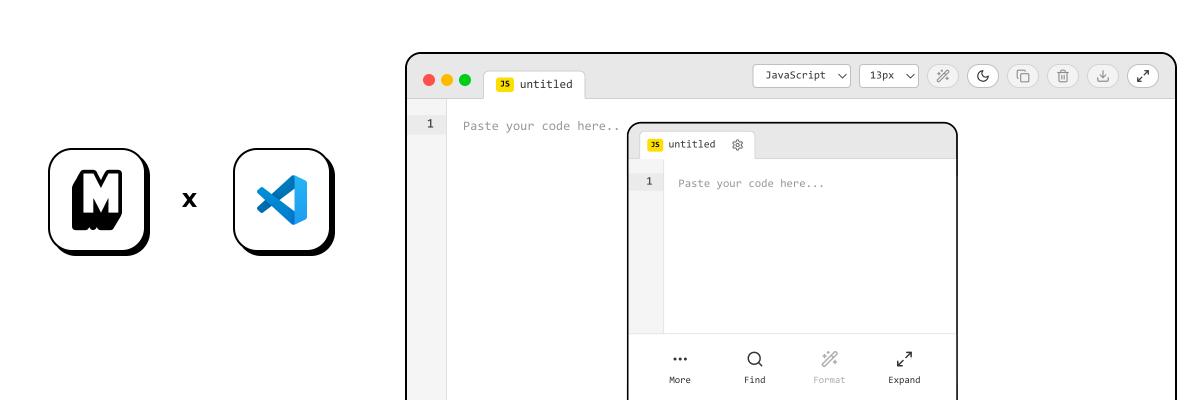Click the code placeholder in the large editor
This screenshot has width=1200, height=400.
[x=541, y=126]
